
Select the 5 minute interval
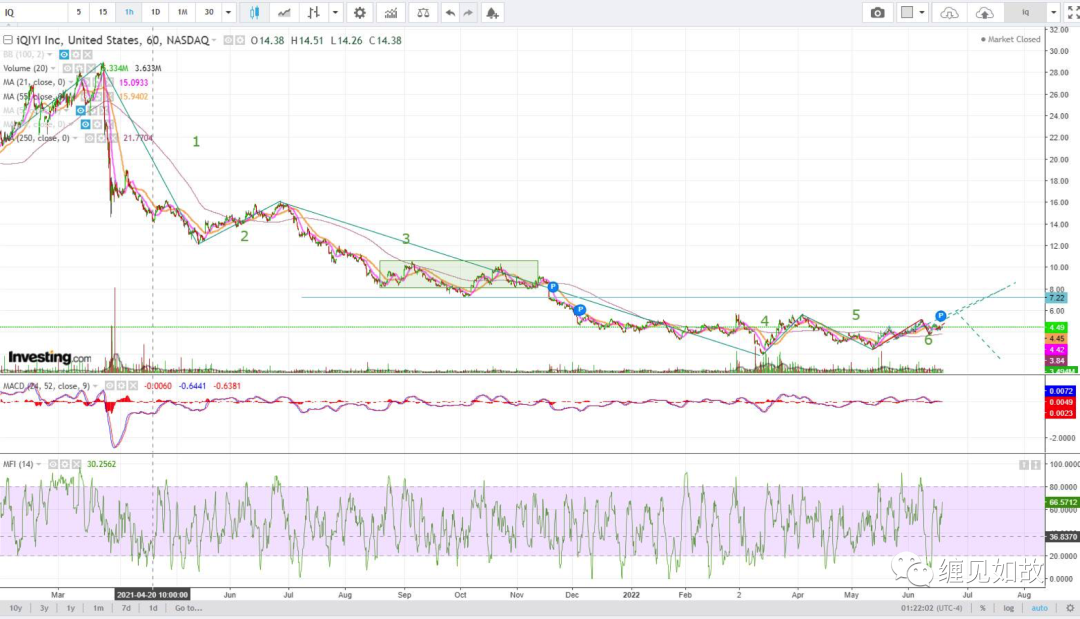coord(79,12)
